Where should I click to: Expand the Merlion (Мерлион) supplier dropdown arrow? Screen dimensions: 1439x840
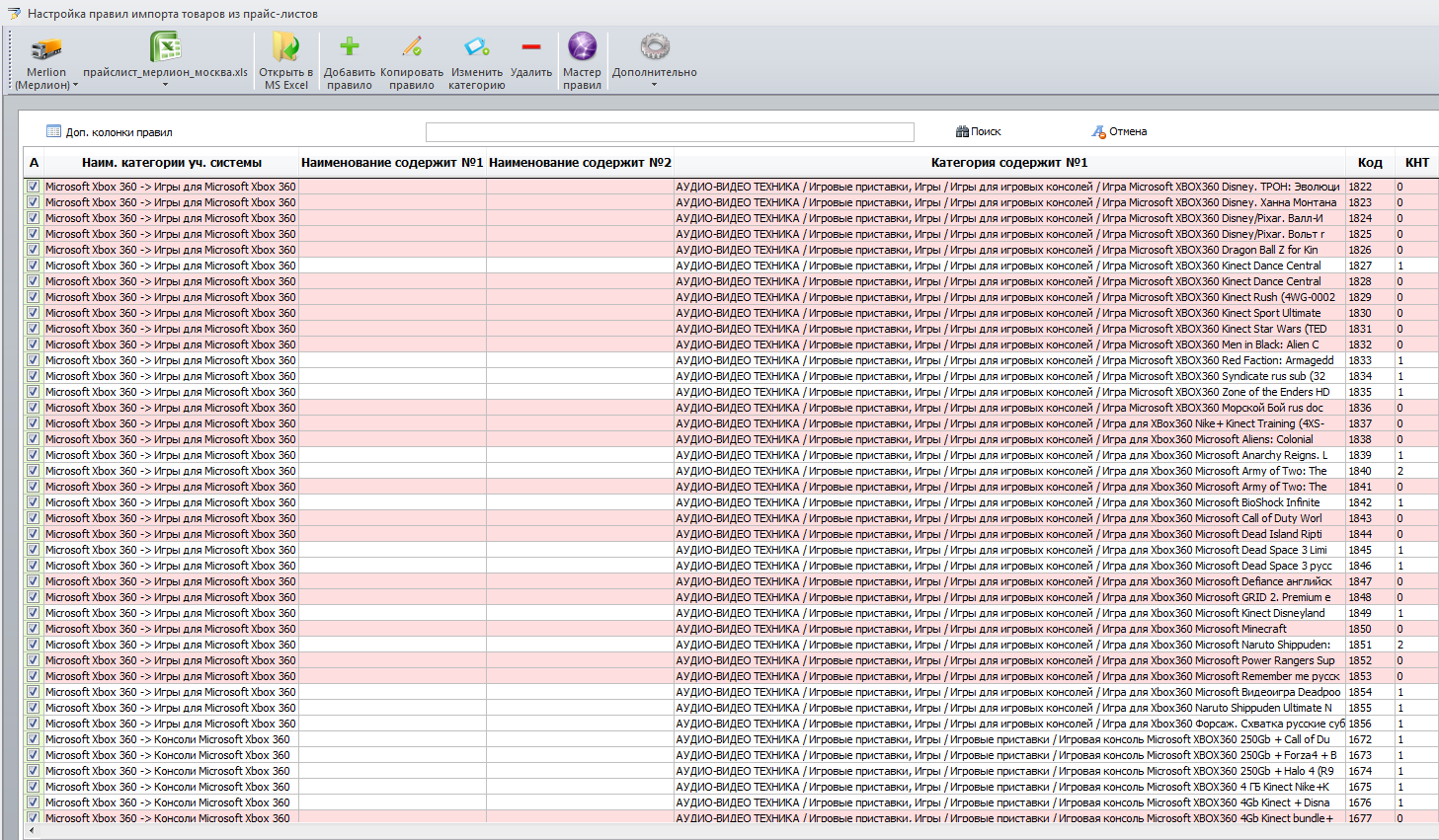click(75, 86)
